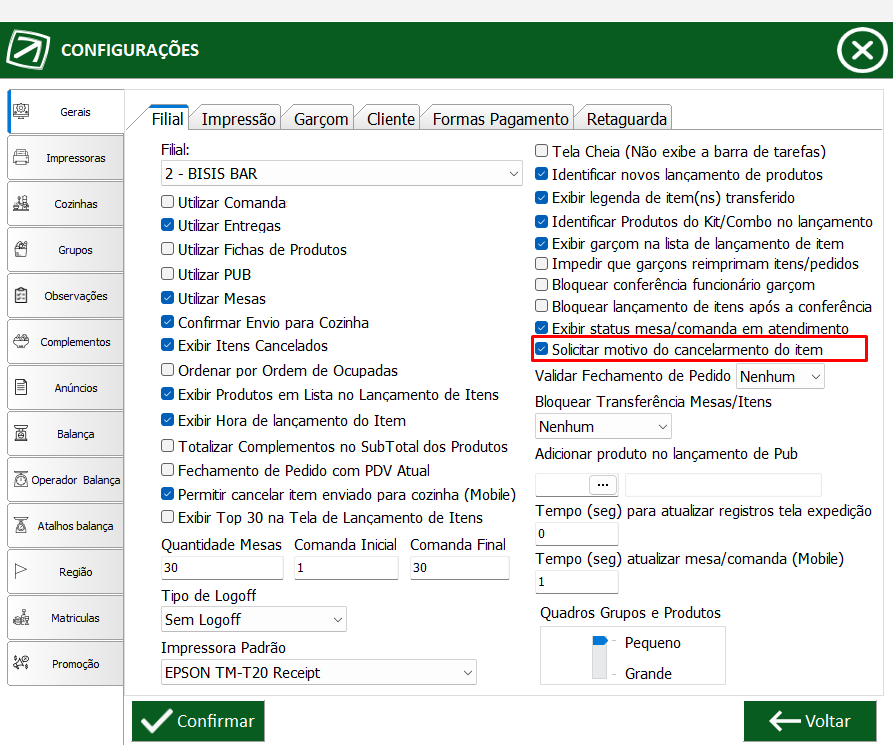Expand Bloquear Transferência Mesas/Itens dropdown
The image size is (893, 751).
[x=603, y=426]
